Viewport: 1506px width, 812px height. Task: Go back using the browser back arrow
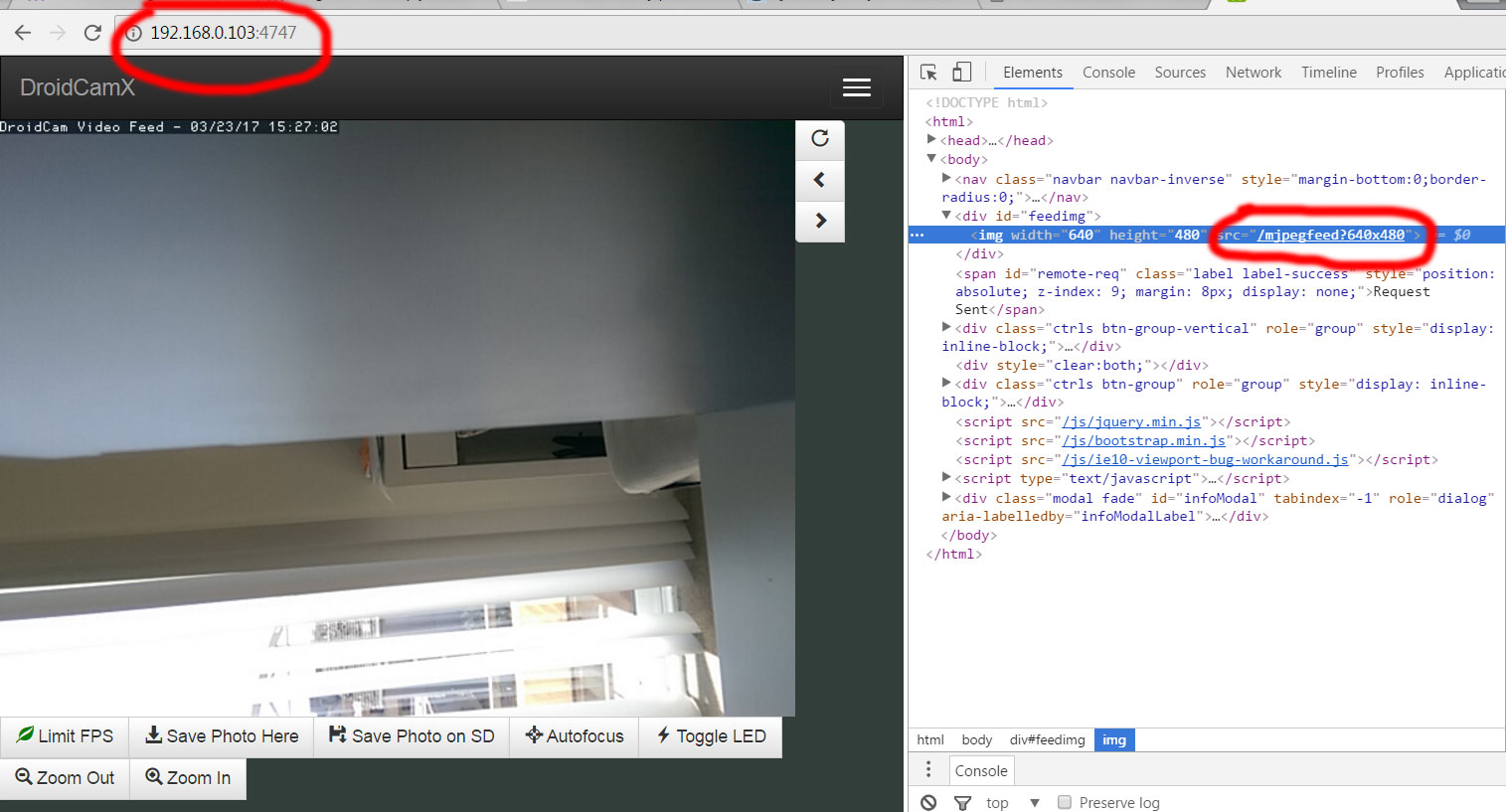pos(23,33)
